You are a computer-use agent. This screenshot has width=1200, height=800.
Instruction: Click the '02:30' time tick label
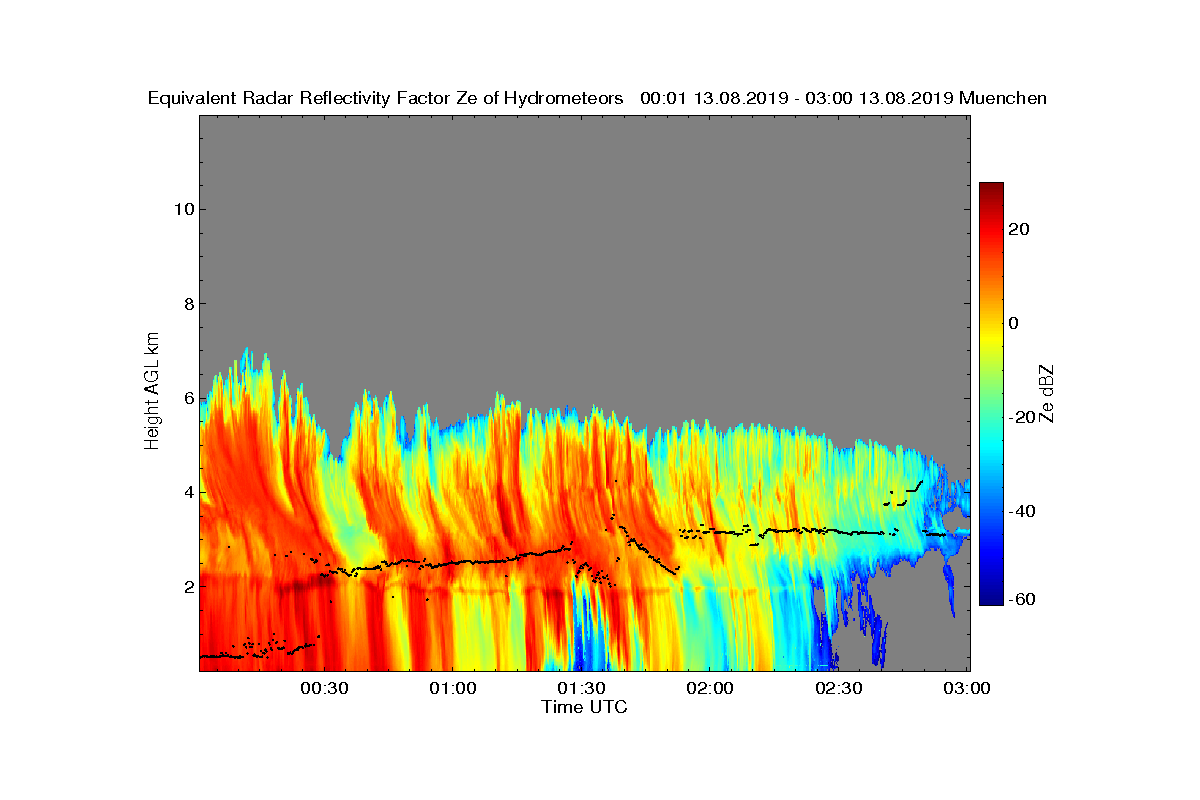pos(839,689)
